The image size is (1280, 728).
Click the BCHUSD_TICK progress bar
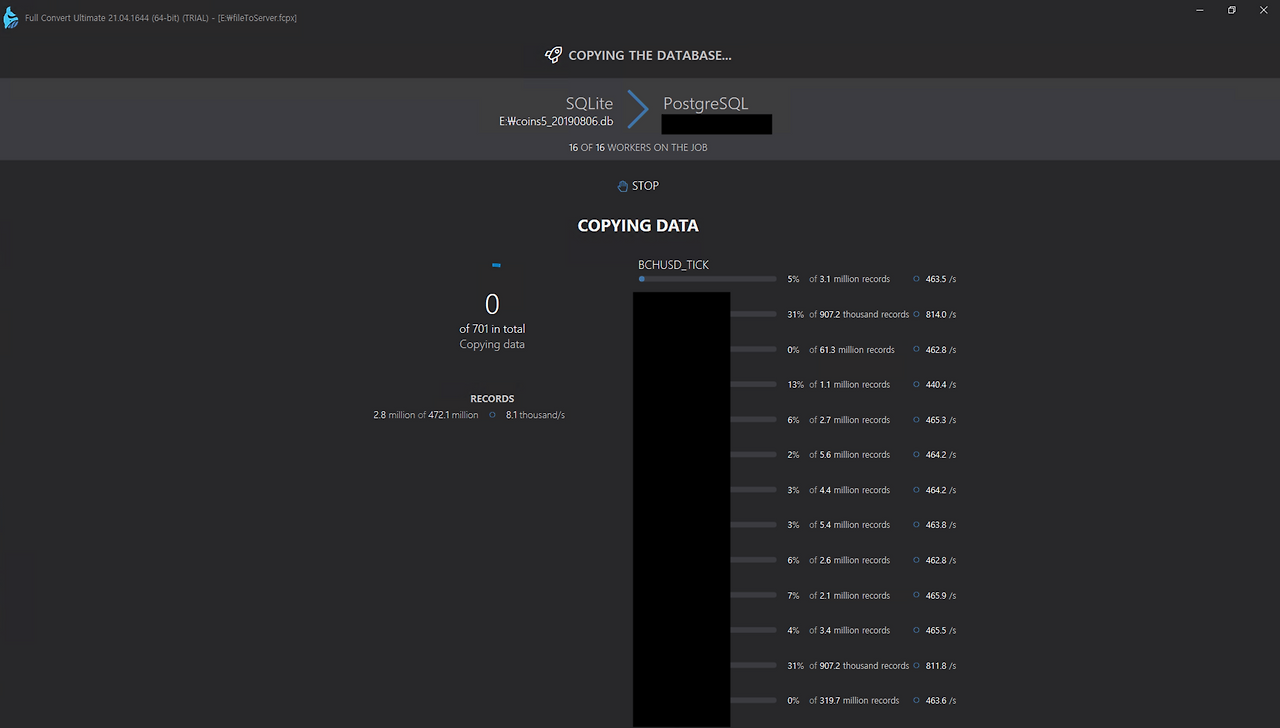tap(707, 279)
